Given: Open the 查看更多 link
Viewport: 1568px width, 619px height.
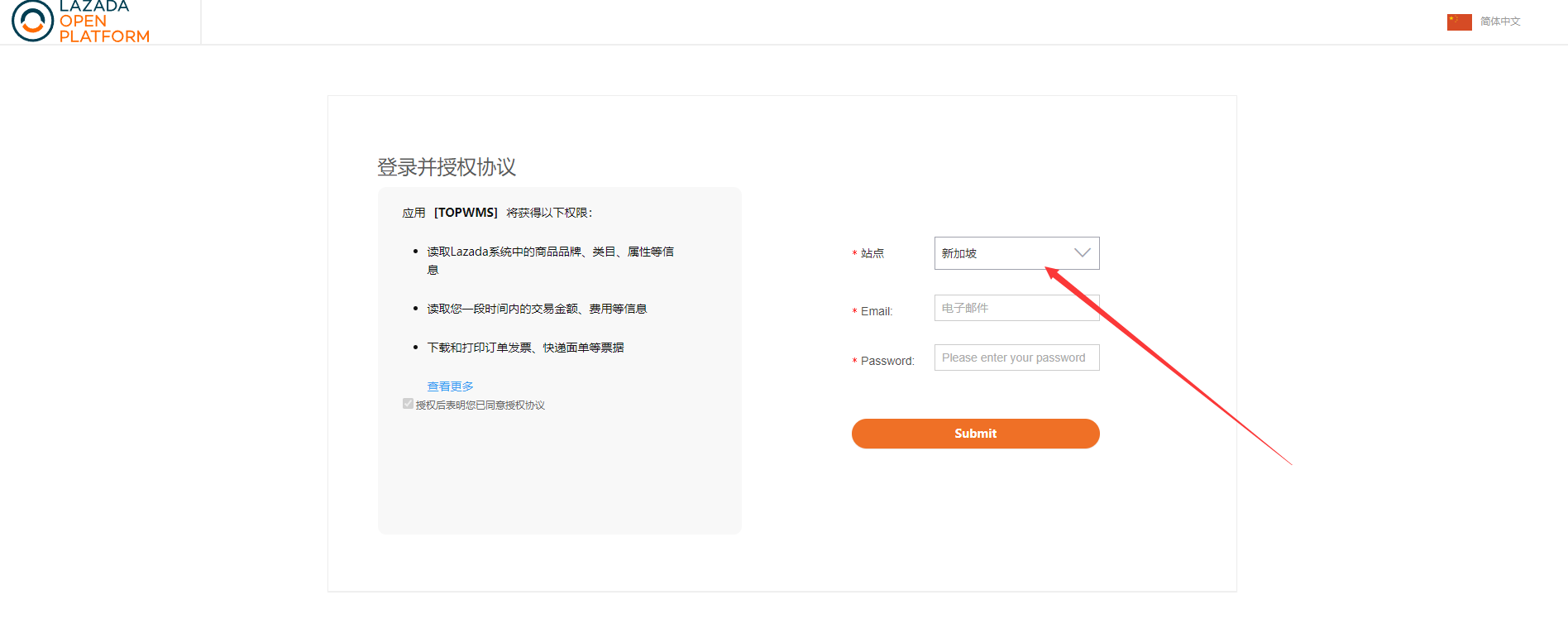Looking at the screenshot, I should point(450,386).
